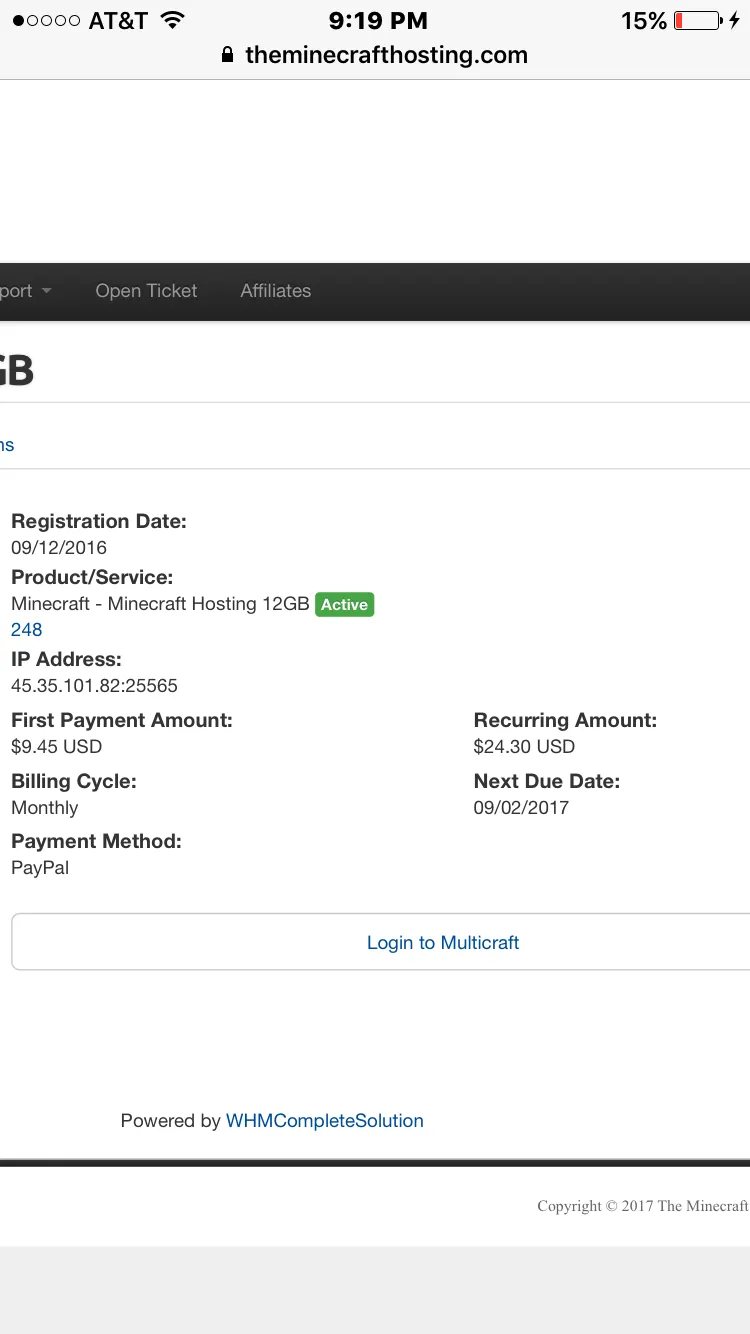Tap the Wi-Fi icon in the status bar
This screenshot has height=1334, width=750.
click(x=172, y=20)
